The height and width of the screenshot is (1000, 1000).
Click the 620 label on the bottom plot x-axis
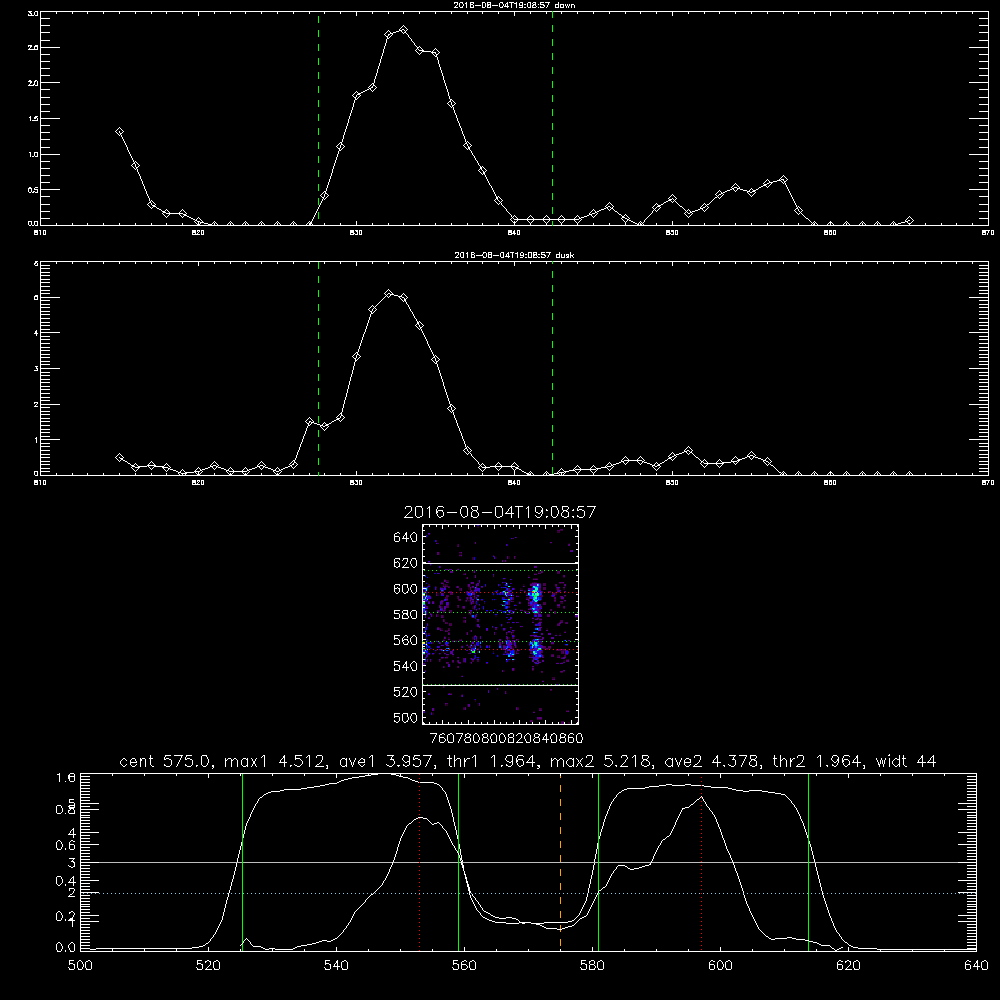(x=848, y=966)
